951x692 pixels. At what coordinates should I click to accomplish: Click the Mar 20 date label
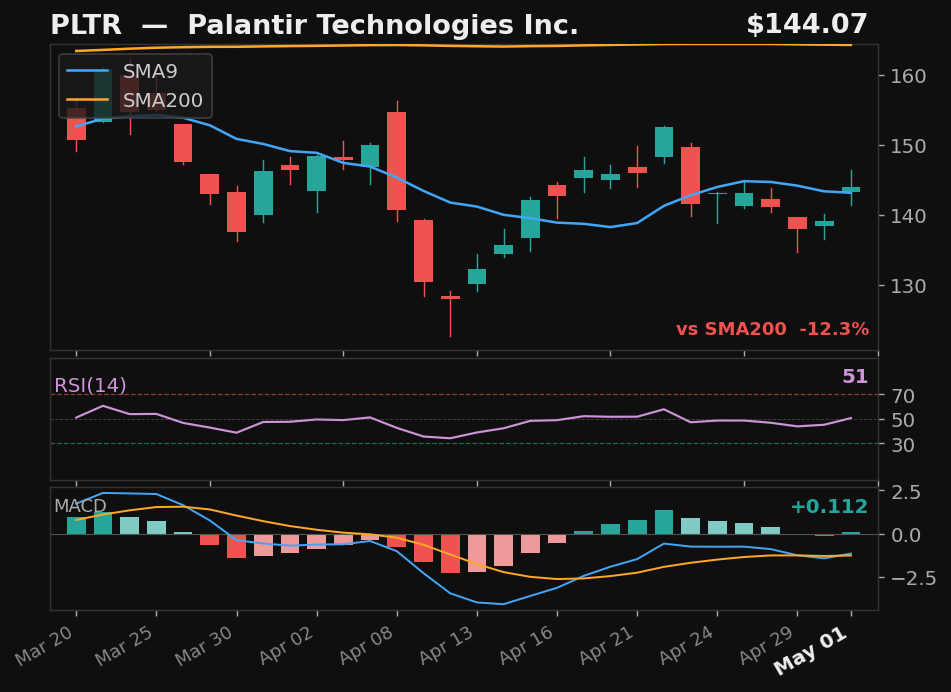[46, 645]
